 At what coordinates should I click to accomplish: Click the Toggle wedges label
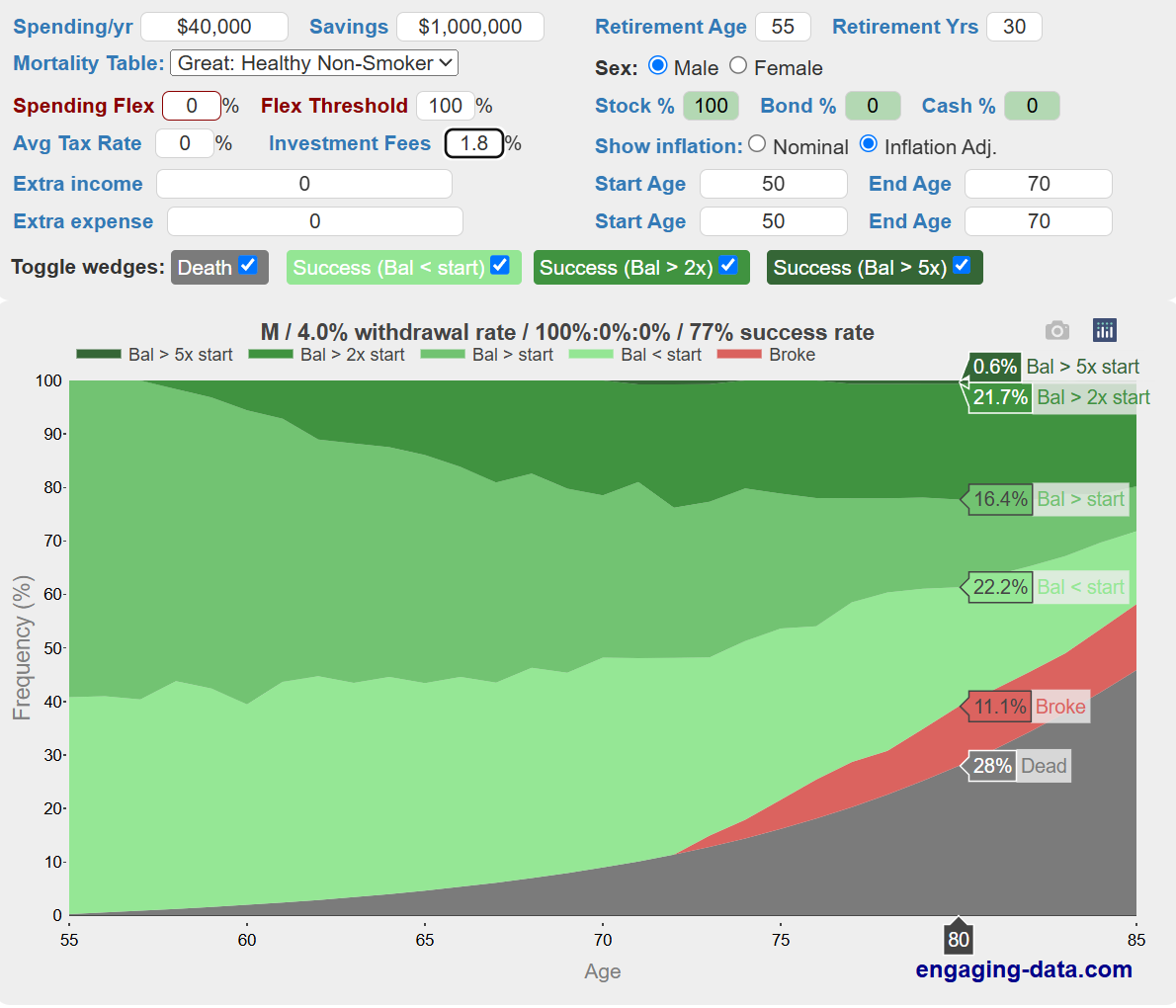[x=88, y=267]
